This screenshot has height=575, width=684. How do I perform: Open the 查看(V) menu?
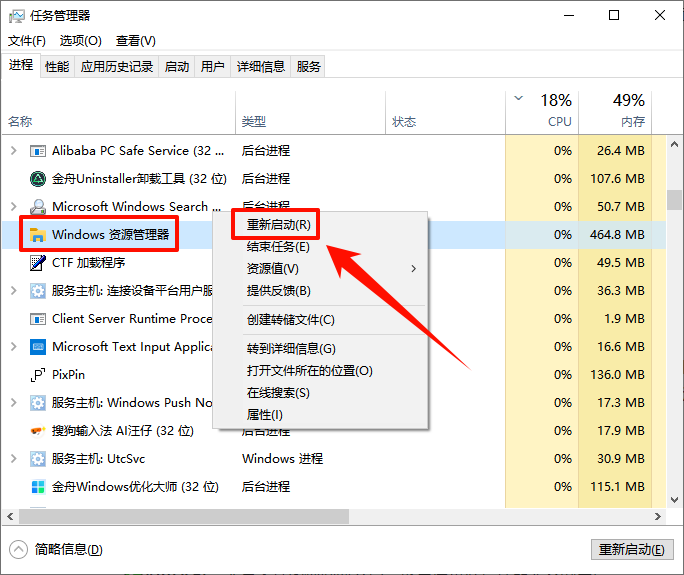tap(136, 41)
